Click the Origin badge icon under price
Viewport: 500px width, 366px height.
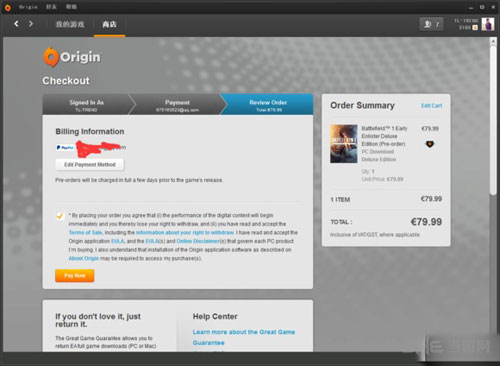pos(430,144)
